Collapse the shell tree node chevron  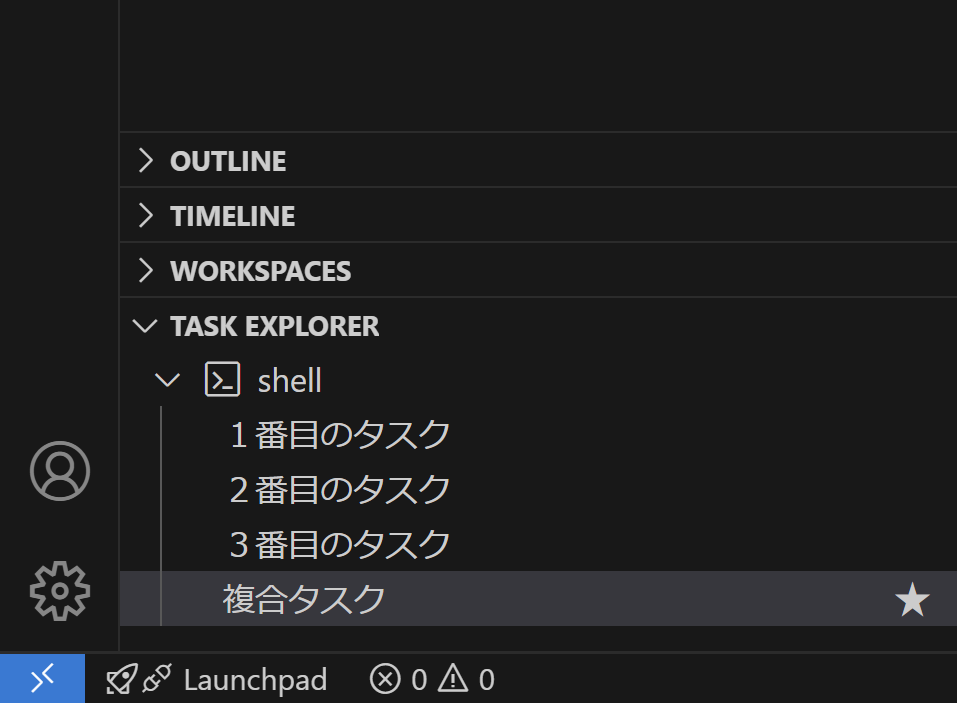coord(167,381)
